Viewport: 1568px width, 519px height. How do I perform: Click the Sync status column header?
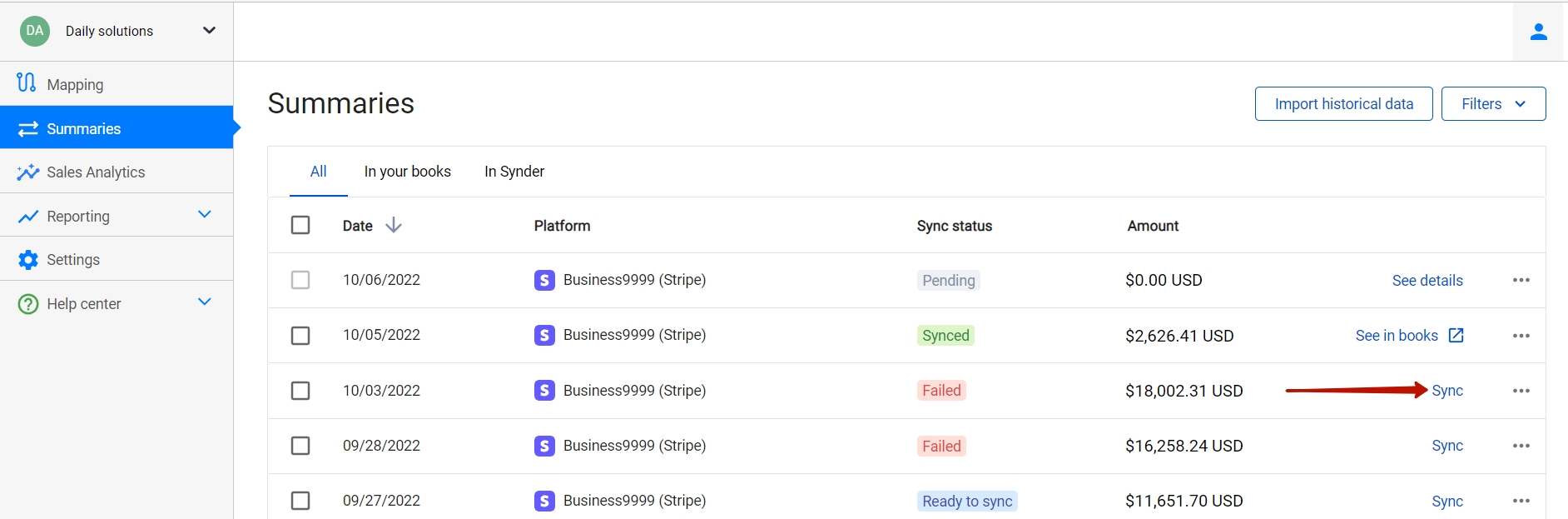coord(955,226)
